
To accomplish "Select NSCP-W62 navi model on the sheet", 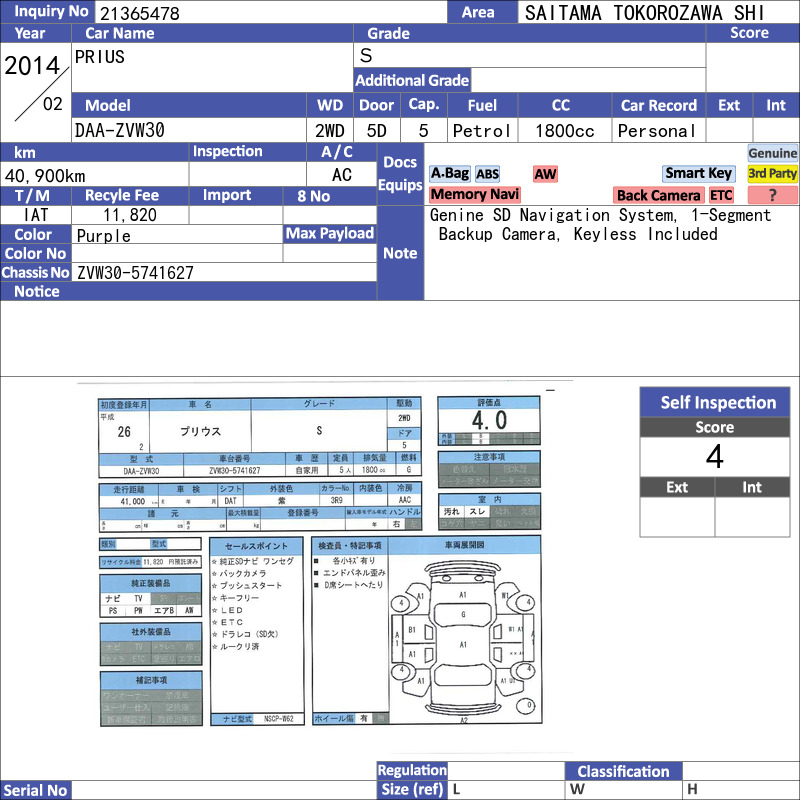I will coord(279,719).
